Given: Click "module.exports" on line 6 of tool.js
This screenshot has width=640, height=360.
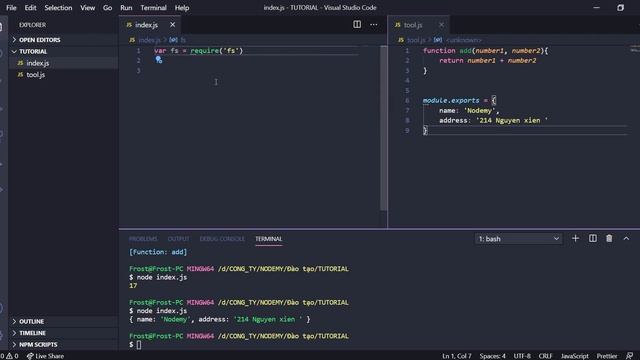Looking at the screenshot, I should 451,100.
